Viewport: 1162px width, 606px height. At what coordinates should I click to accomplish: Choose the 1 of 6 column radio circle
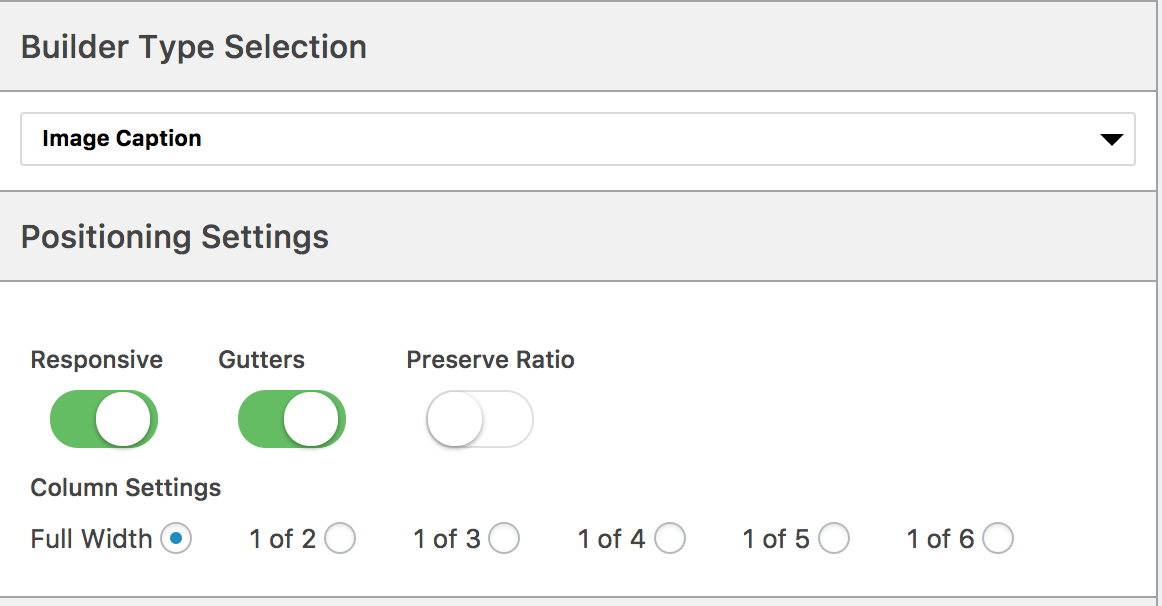point(998,539)
